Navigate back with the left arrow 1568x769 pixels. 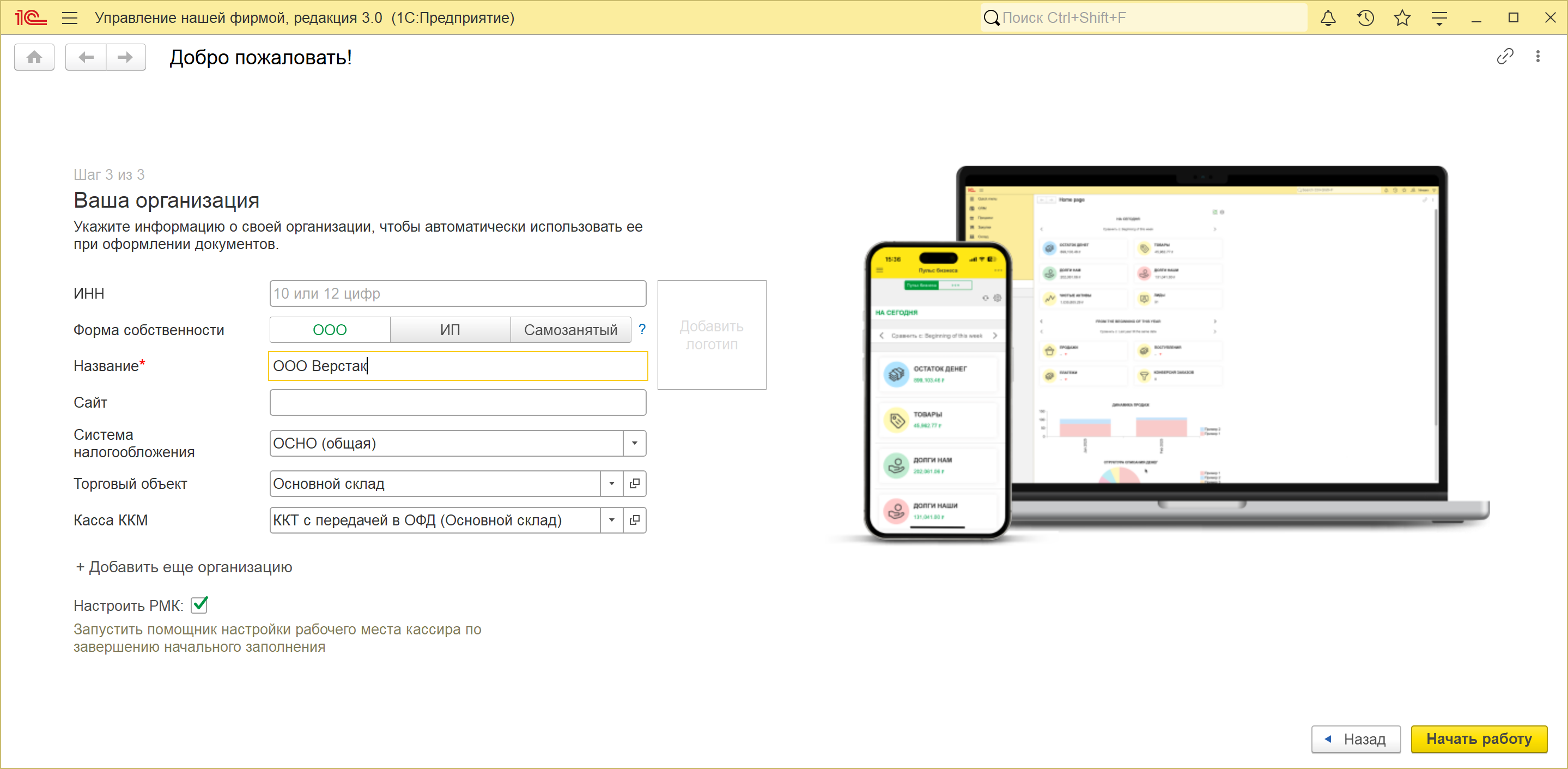pos(86,57)
